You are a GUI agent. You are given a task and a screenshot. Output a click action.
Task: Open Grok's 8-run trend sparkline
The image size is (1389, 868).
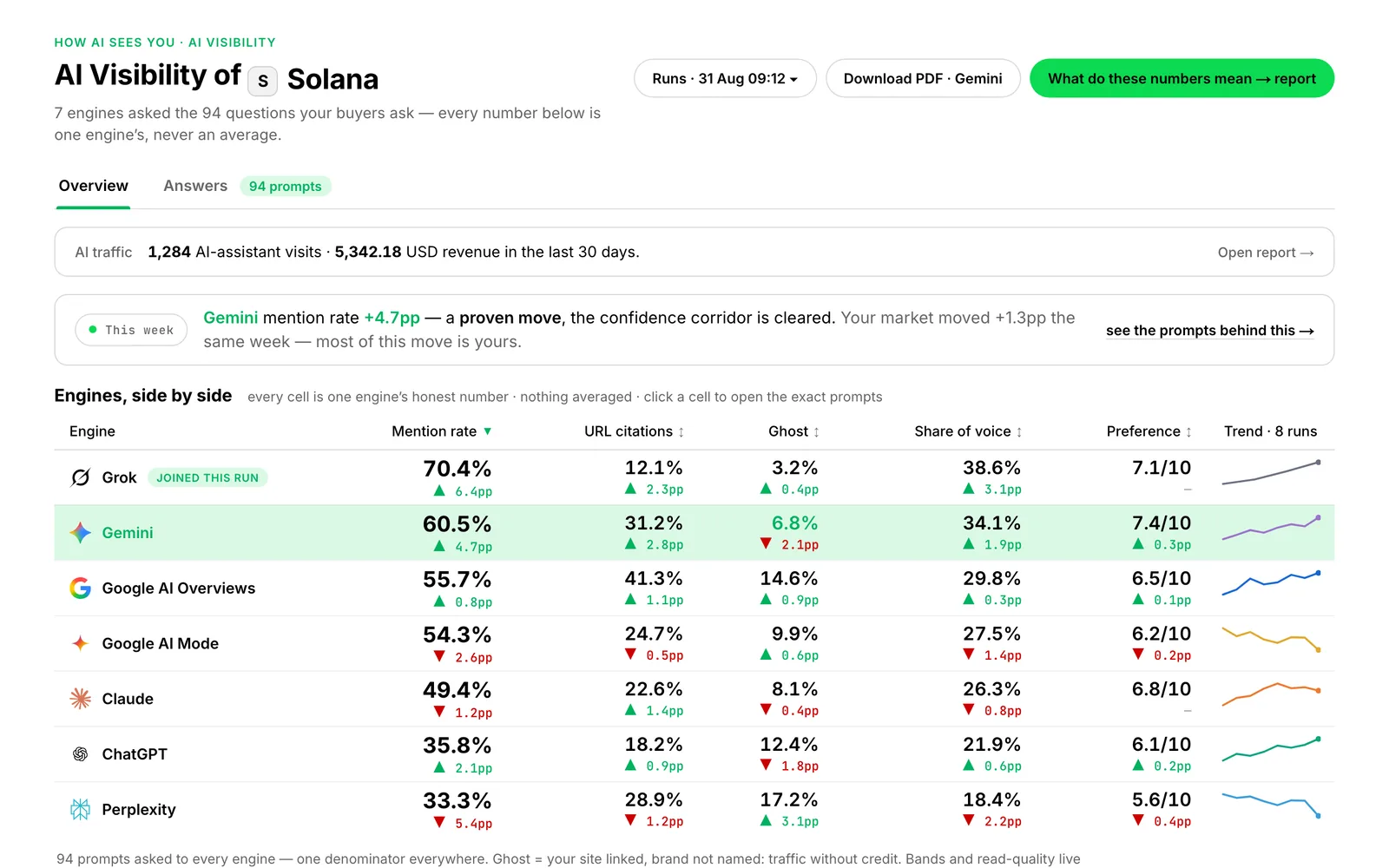point(1271,473)
